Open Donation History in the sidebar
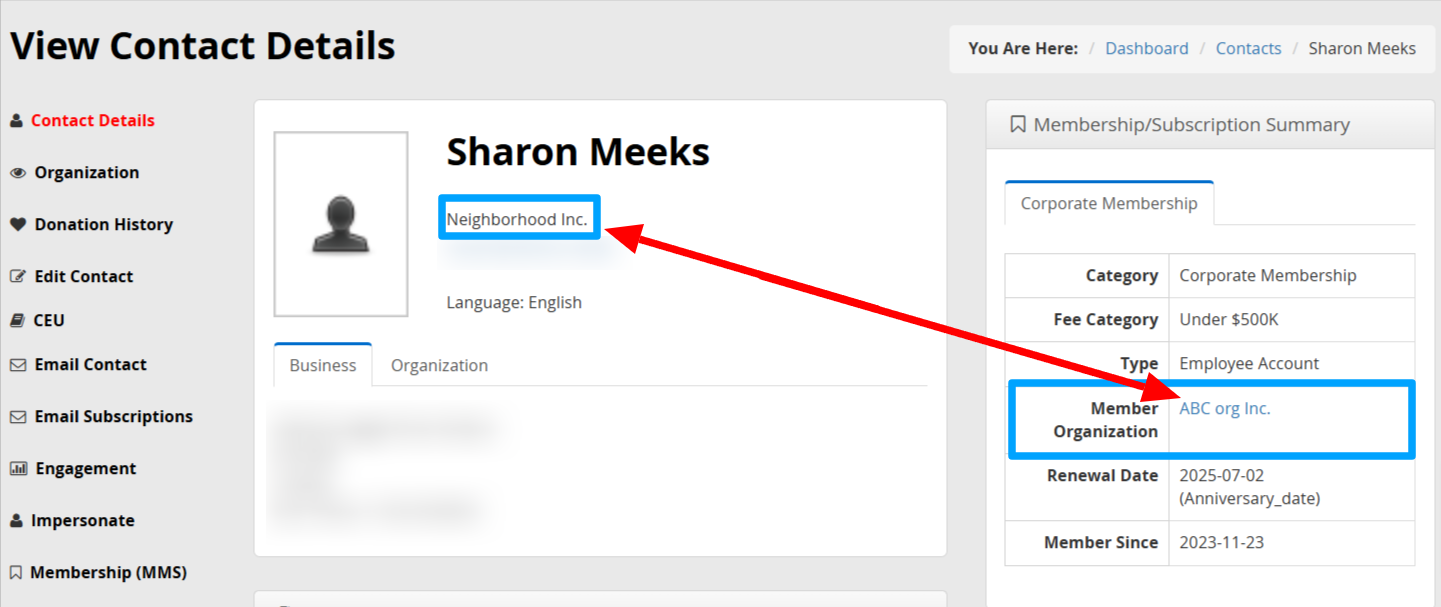 [x=103, y=225]
